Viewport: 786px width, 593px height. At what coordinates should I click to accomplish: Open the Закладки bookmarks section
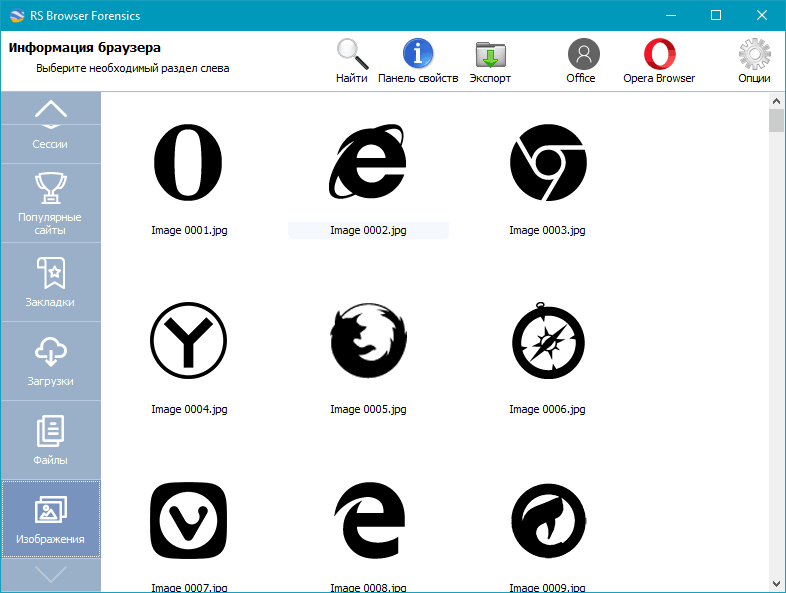pos(50,282)
